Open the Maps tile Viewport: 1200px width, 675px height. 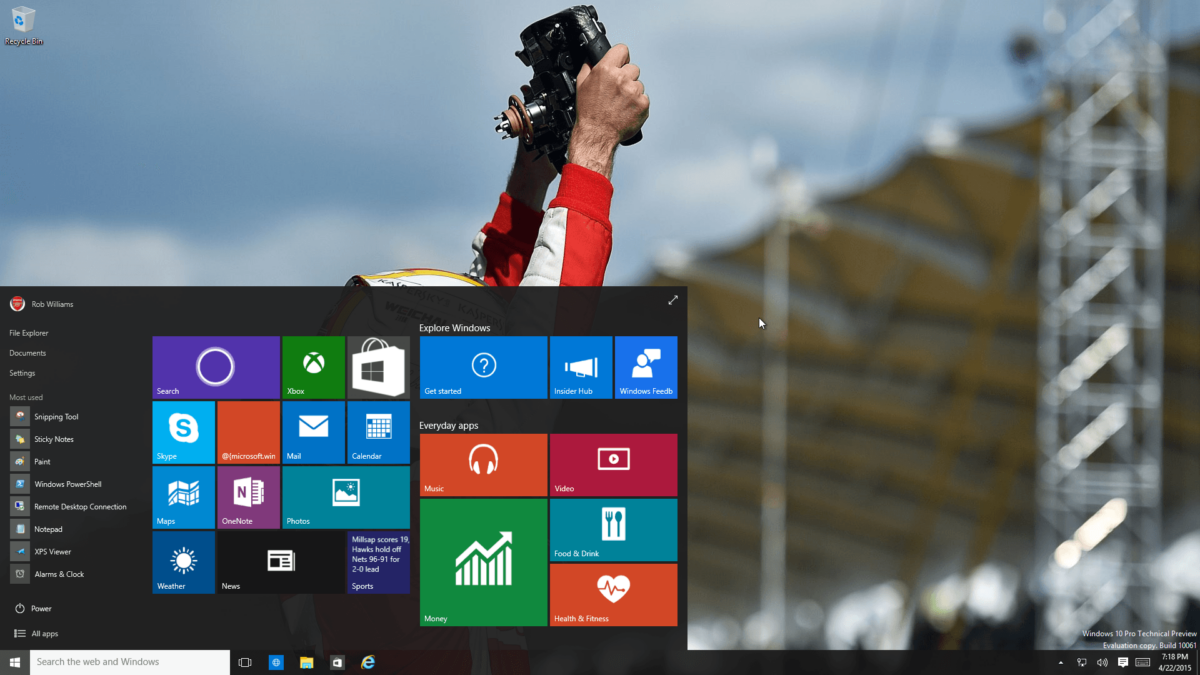click(x=183, y=497)
